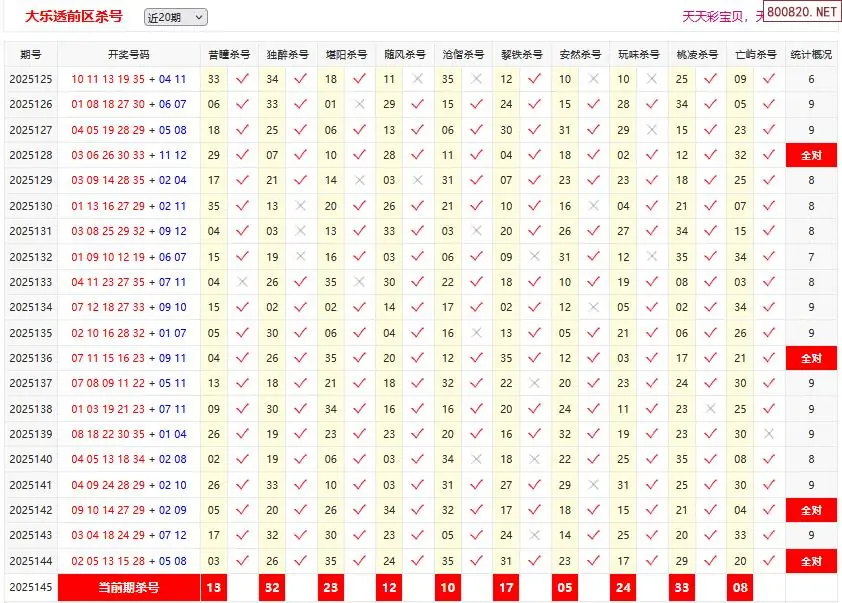Click statistics value 7 in row 2025132
The height and width of the screenshot is (603, 842).
coord(811,257)
